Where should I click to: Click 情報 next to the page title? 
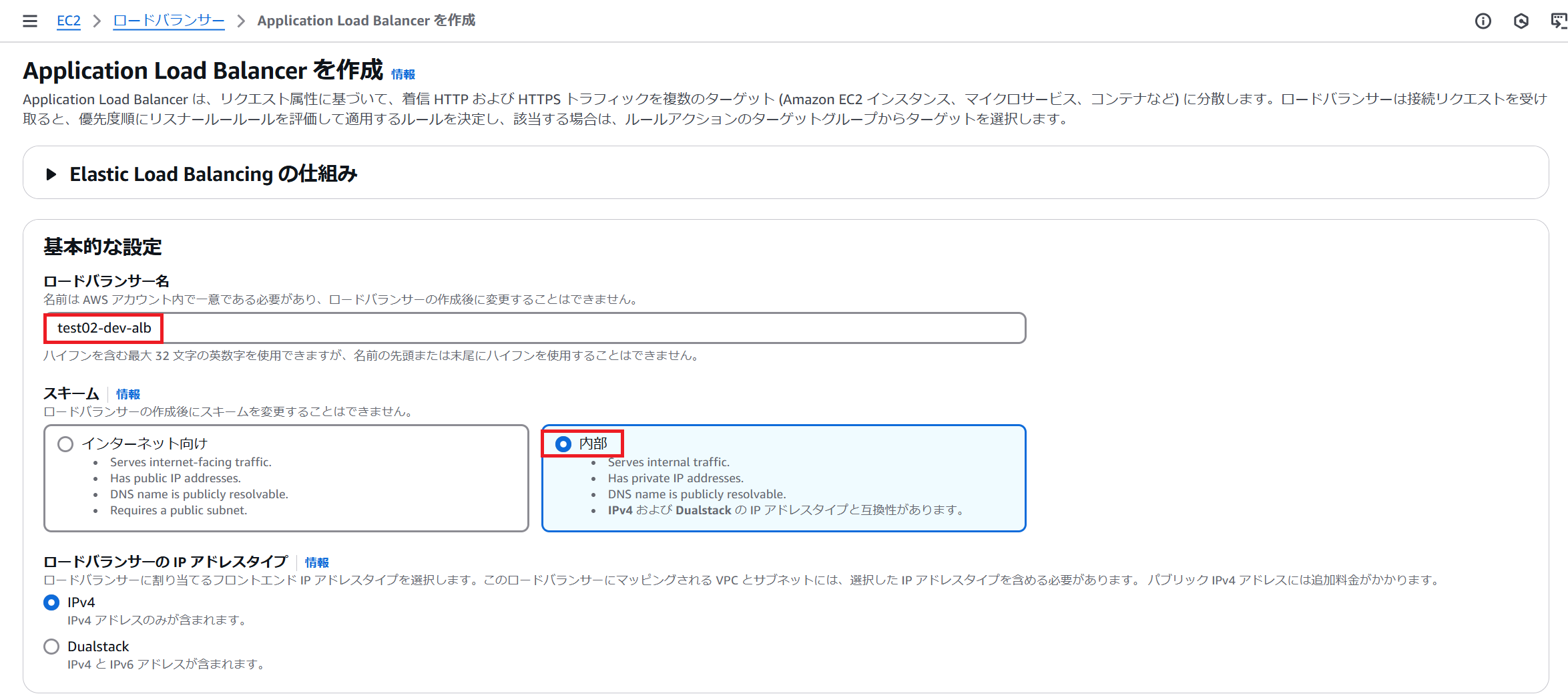coord(402,74)
